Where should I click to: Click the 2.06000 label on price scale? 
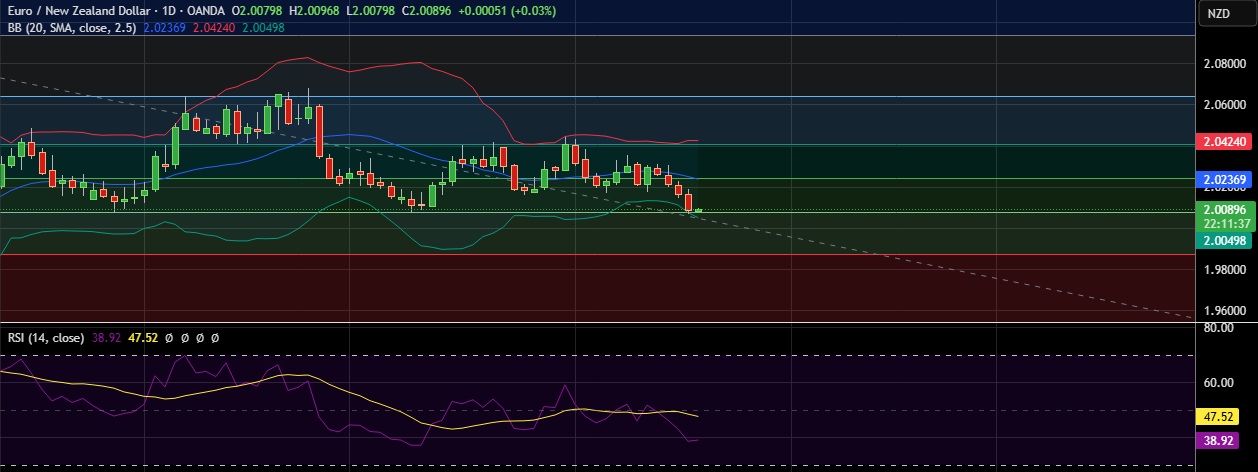click(x=1224, y=104)
